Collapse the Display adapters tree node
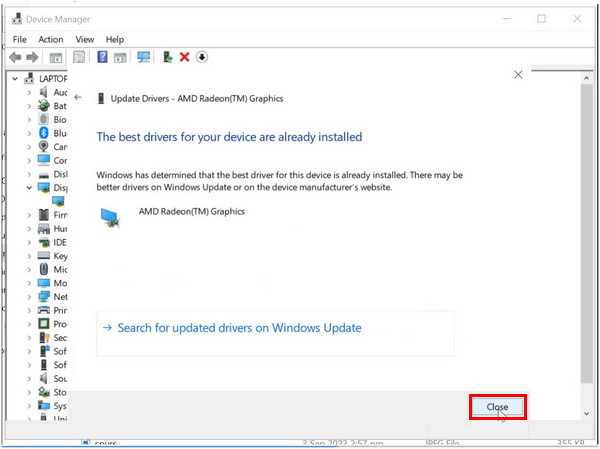This screenshot has width=600, height=449. [x=29, y=187]
